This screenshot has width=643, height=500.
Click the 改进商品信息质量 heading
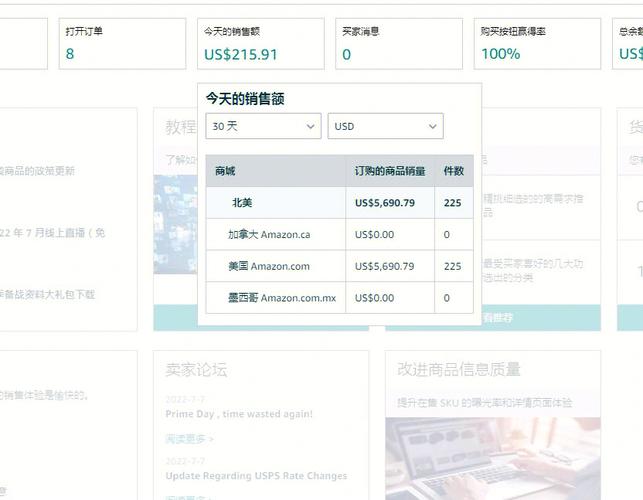coord(458,369)
